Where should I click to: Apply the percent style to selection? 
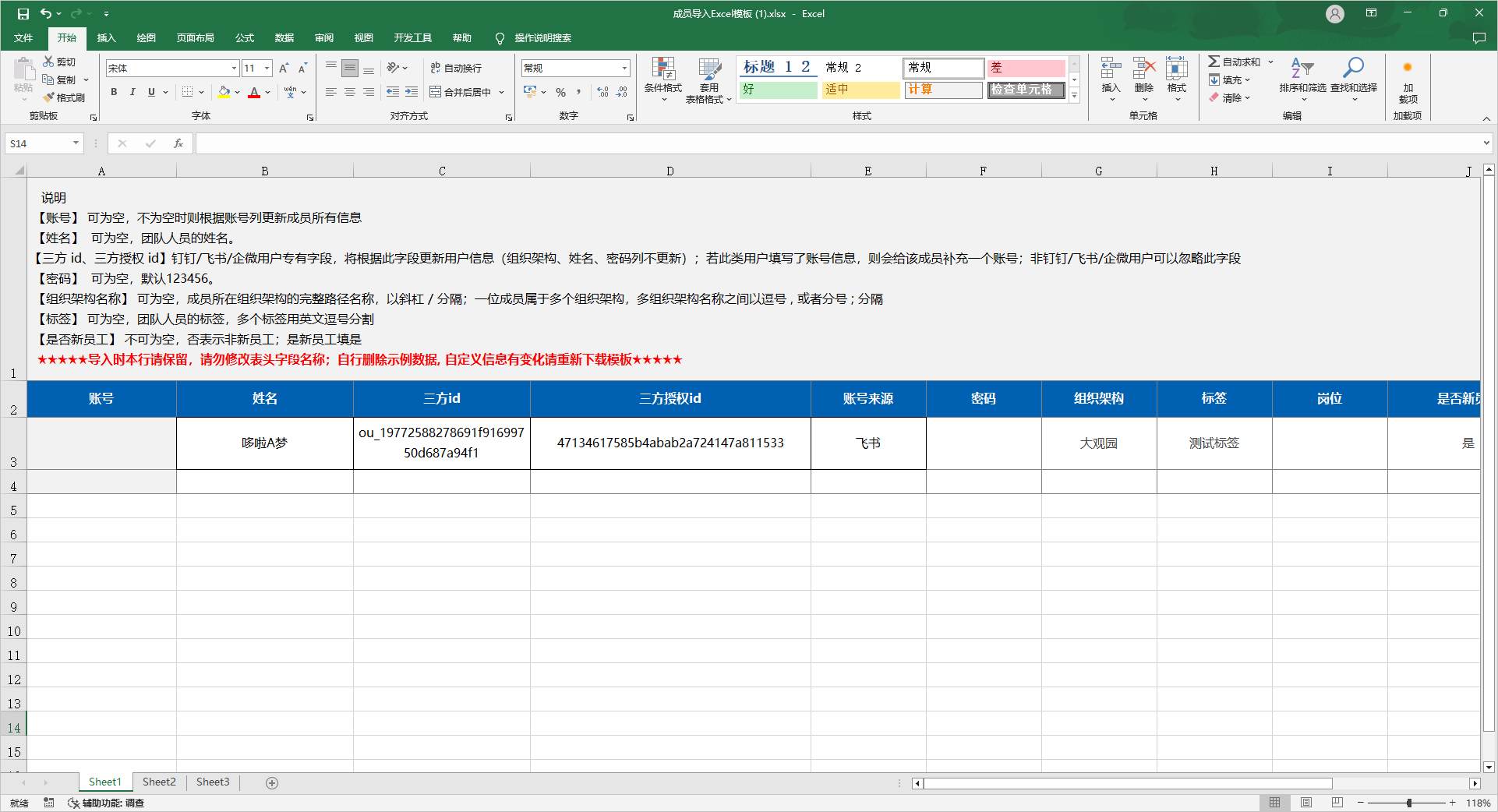tap(560, 92)
